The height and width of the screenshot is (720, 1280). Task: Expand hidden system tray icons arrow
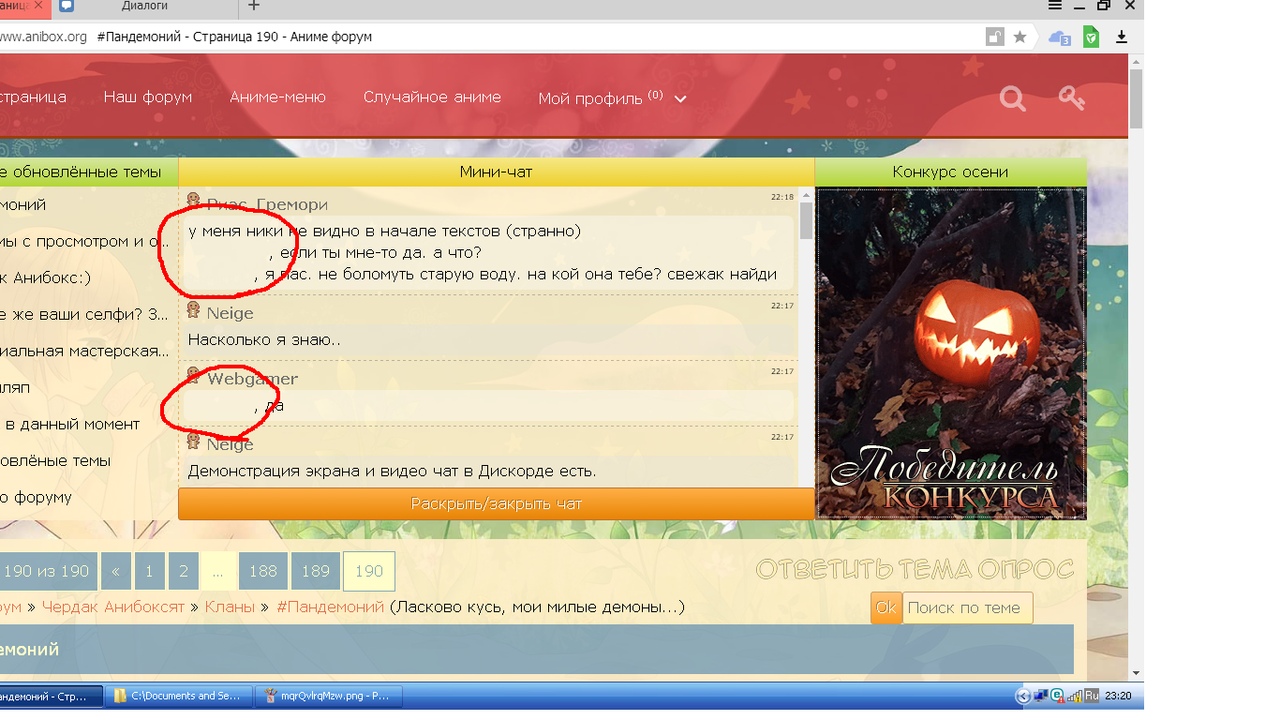(x=1022, y=696)
